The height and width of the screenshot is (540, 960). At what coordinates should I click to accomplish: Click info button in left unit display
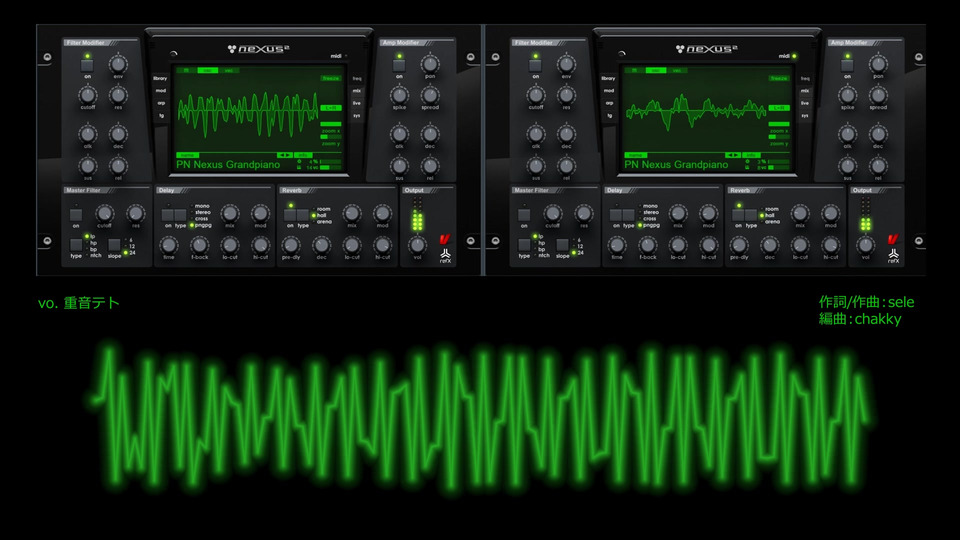(302, 156)
